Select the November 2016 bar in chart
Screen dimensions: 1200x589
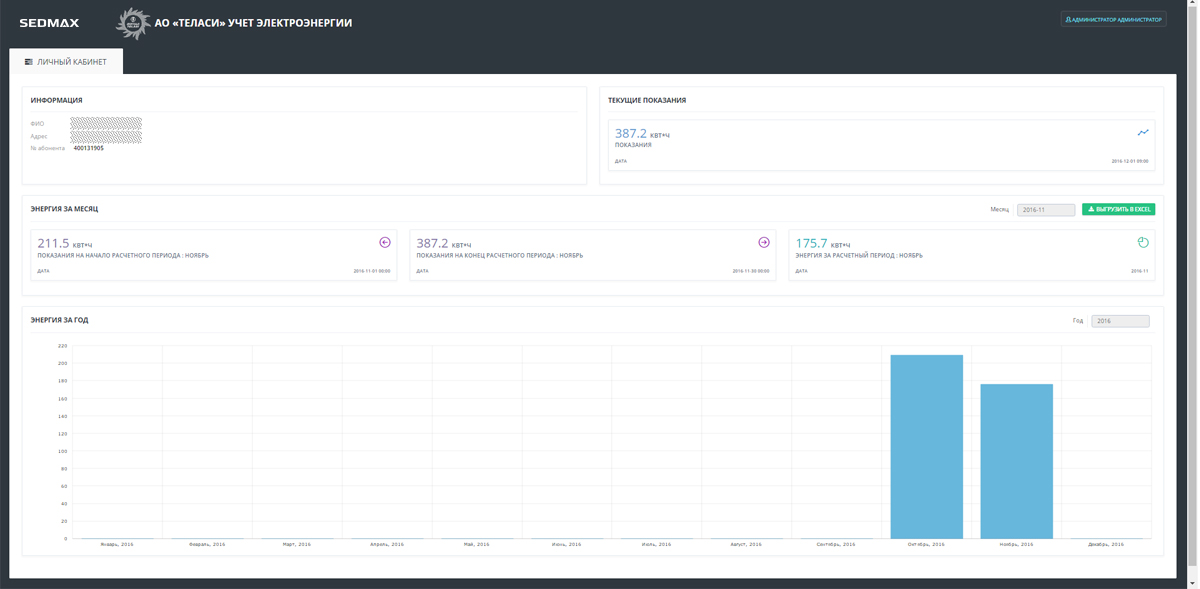coord(1016,461)
